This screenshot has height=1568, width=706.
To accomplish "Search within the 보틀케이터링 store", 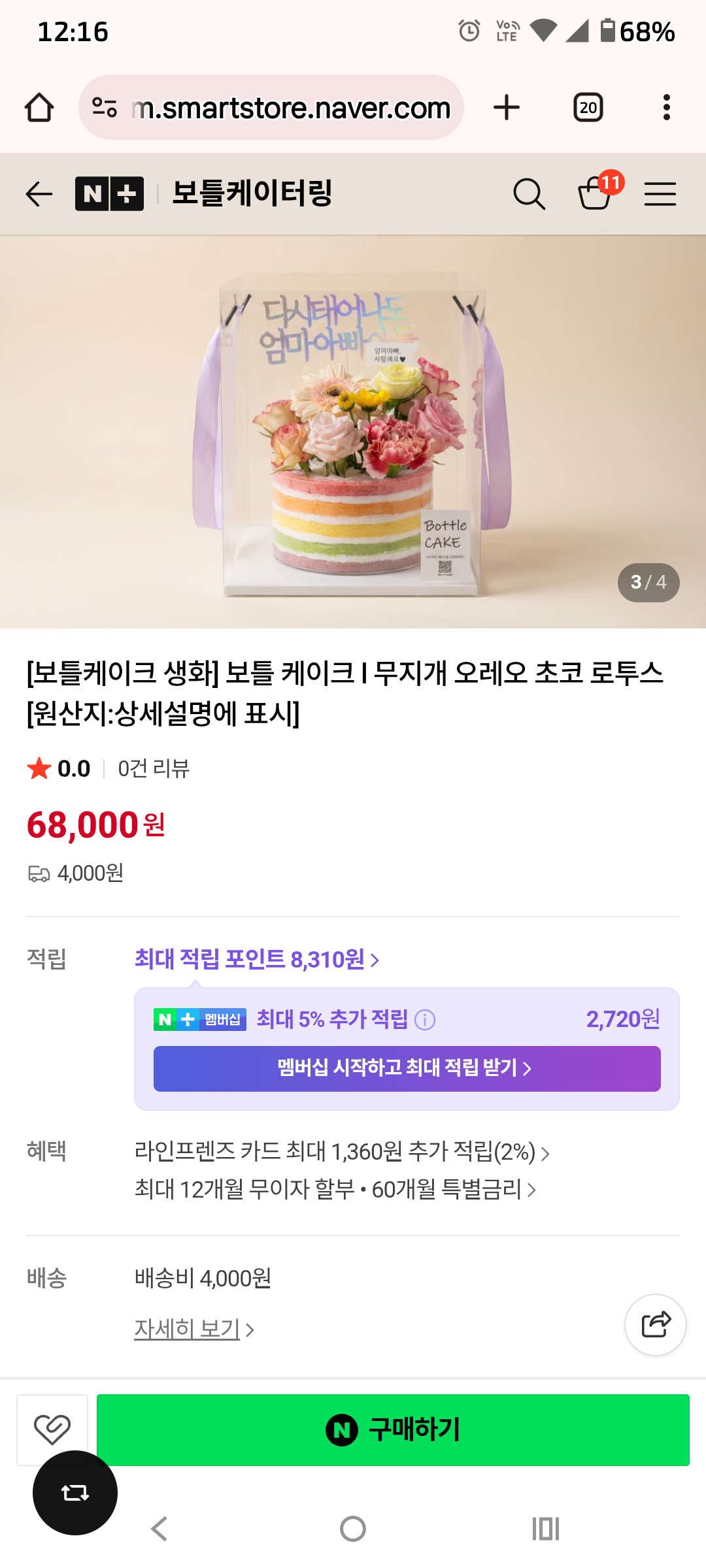I will coord(529,194).
